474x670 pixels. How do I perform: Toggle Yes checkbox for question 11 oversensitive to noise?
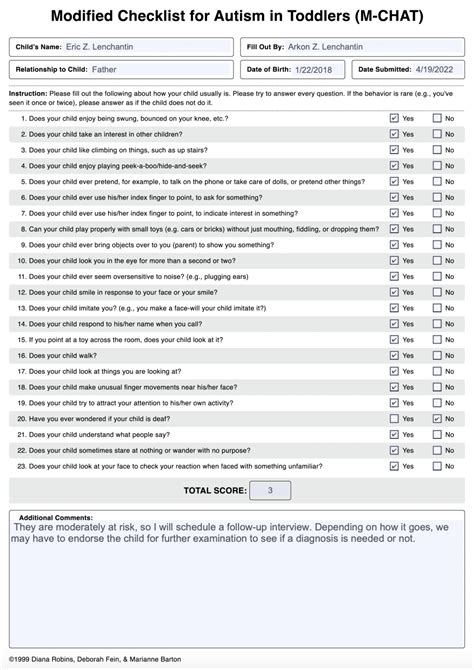pyautogui.click(x=394, y=276)
